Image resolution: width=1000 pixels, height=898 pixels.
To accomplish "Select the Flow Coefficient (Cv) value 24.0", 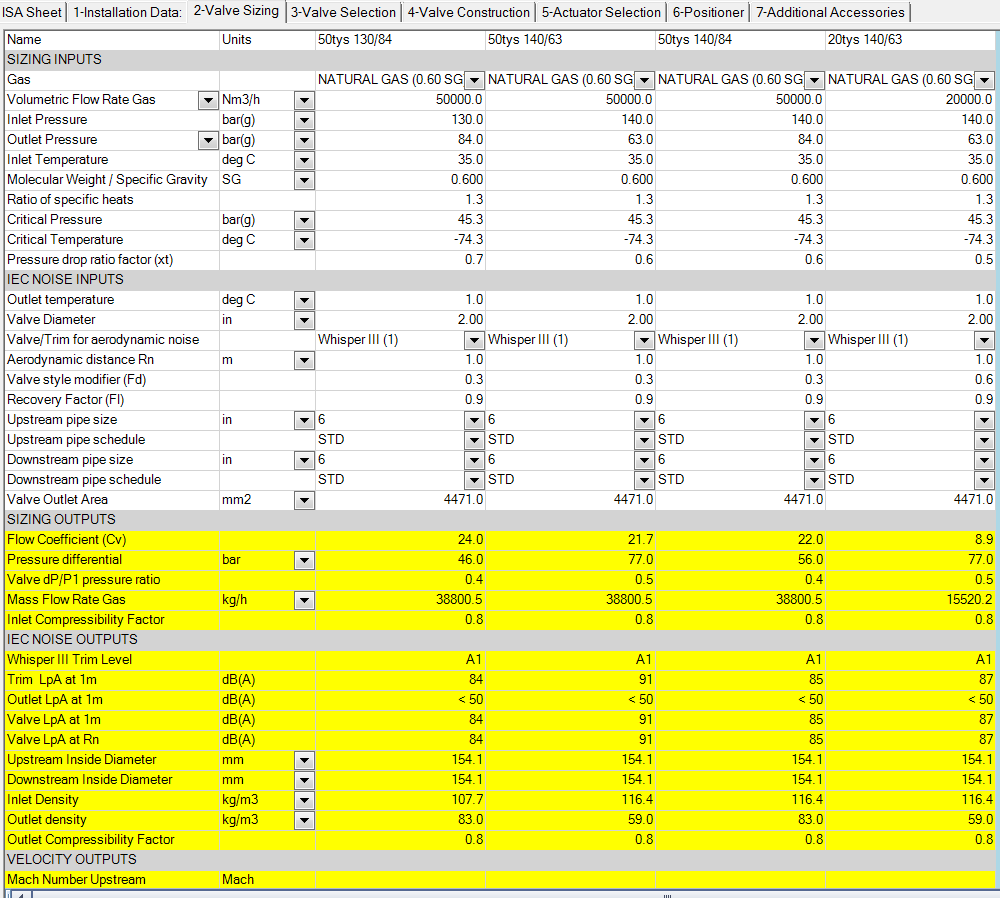I will pyautogui.click(x=400, y=540).
